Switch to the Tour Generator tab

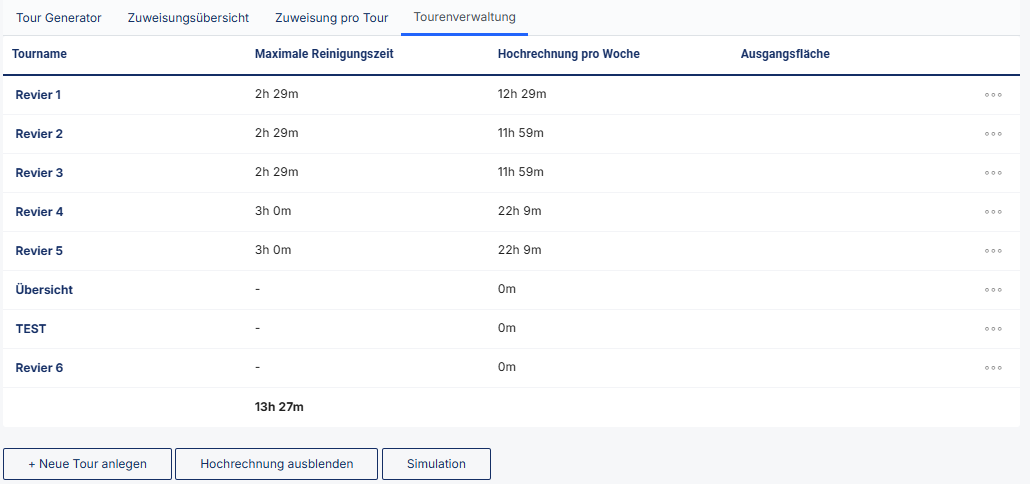[x=58, y=18]
